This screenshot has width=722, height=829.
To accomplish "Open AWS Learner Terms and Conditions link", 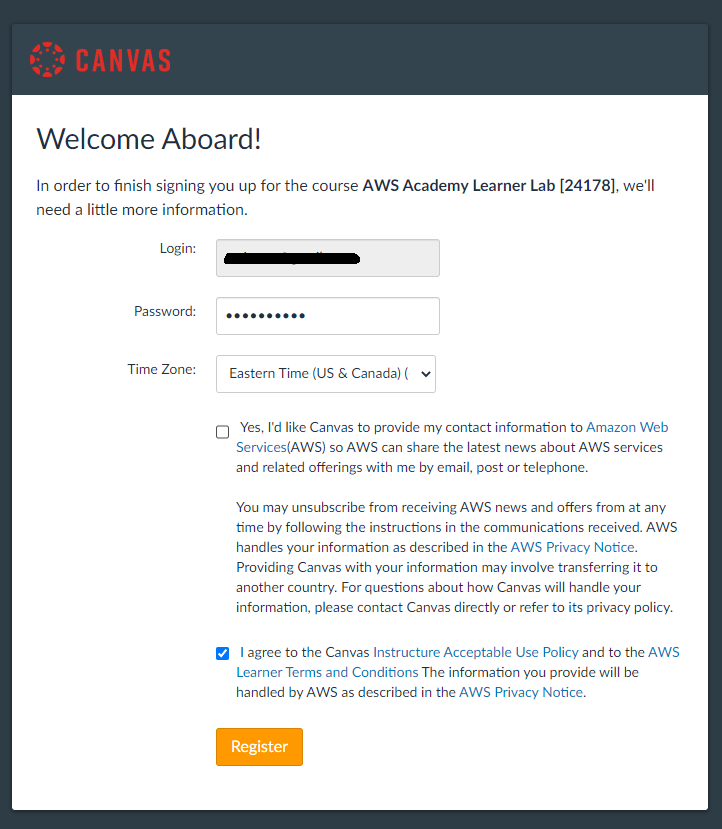I will coord(327,672).
